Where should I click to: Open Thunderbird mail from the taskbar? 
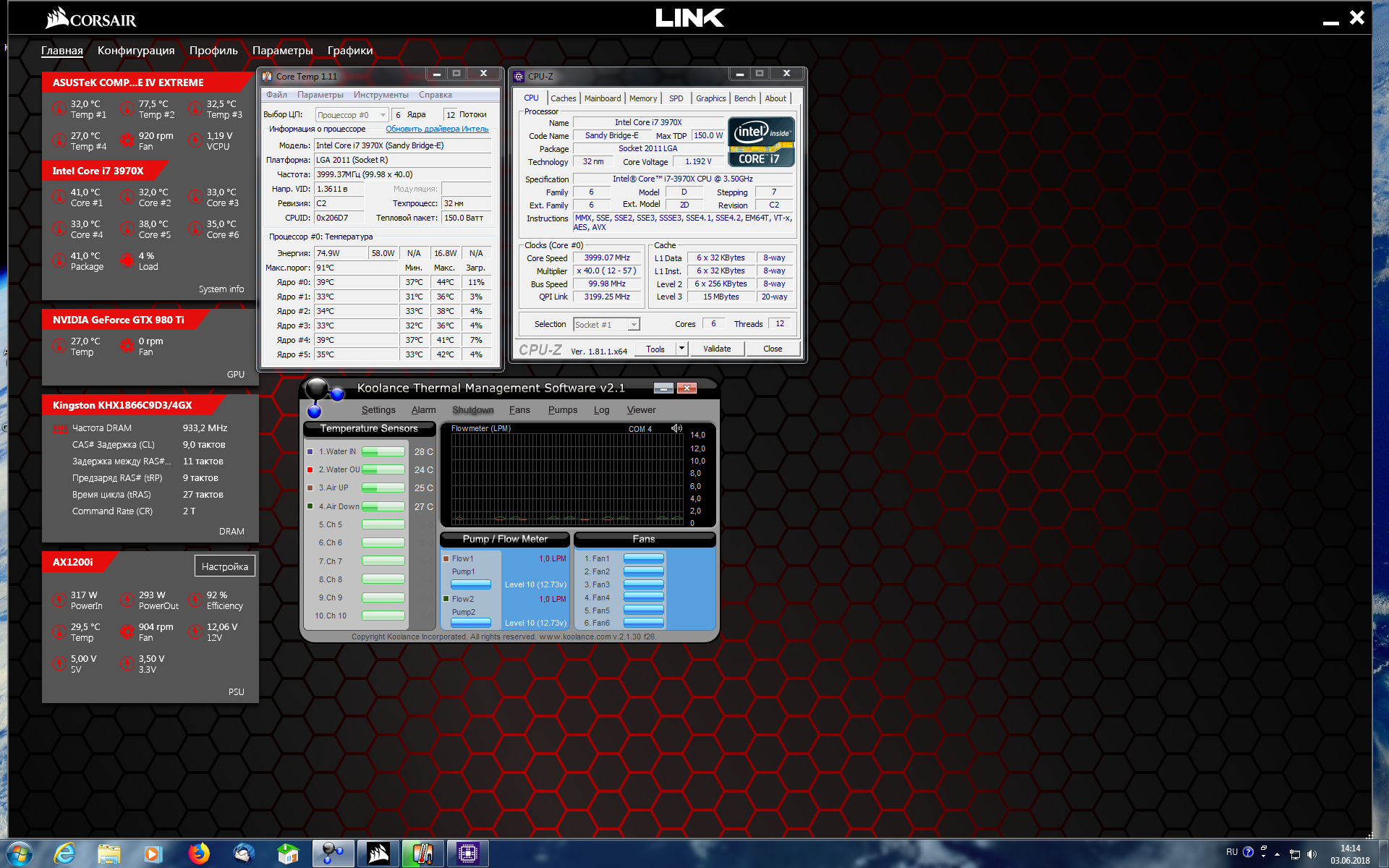[x=244, y=854]
